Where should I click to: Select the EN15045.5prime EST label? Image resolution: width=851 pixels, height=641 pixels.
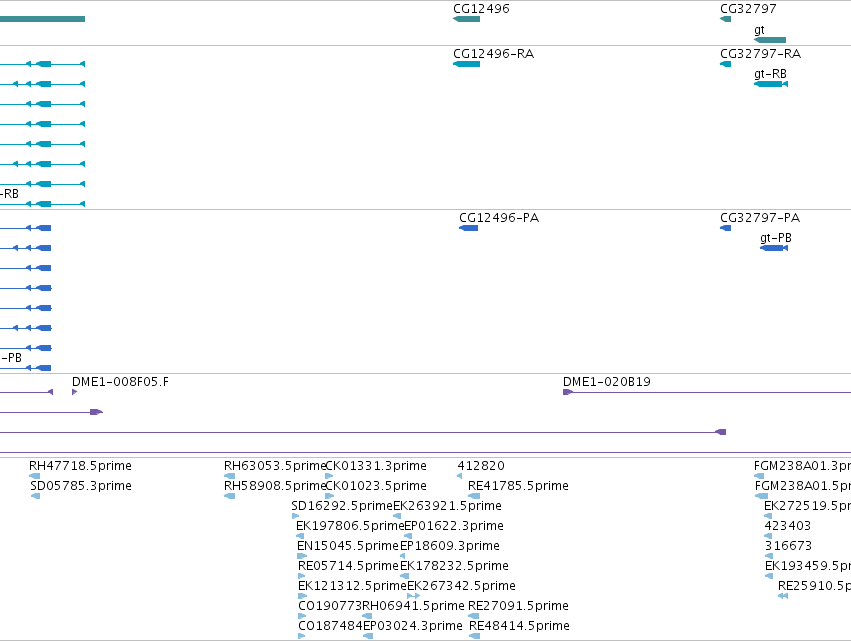[x=348, y=546]
